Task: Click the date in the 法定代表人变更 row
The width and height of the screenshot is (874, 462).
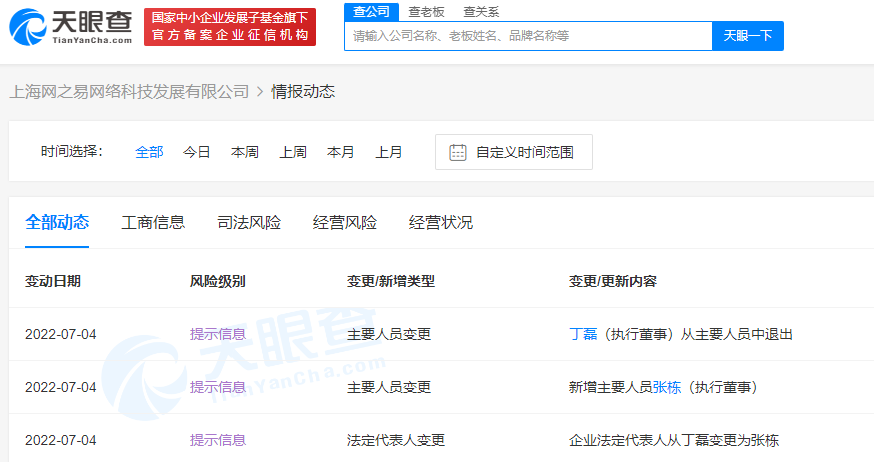Action: (61, 440)
